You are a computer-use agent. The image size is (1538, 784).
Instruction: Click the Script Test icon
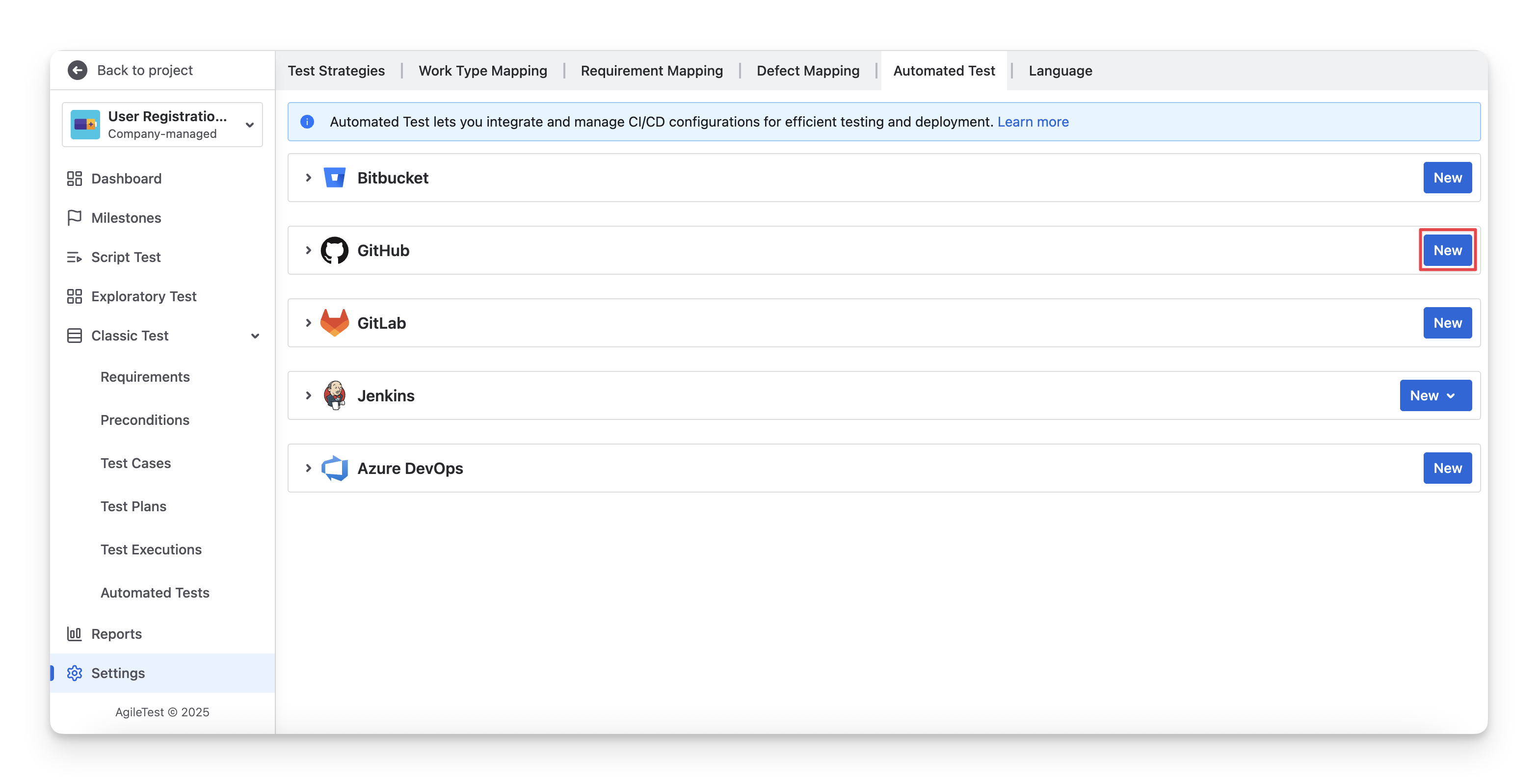point(74,258)
